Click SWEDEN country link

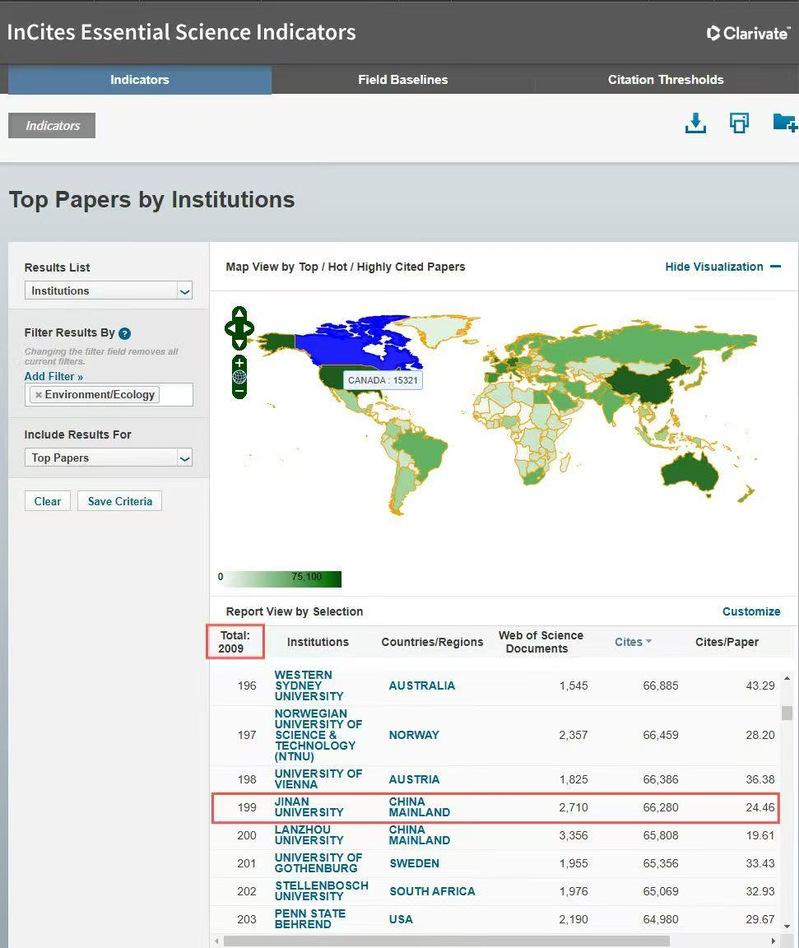(x=414, y=863)
